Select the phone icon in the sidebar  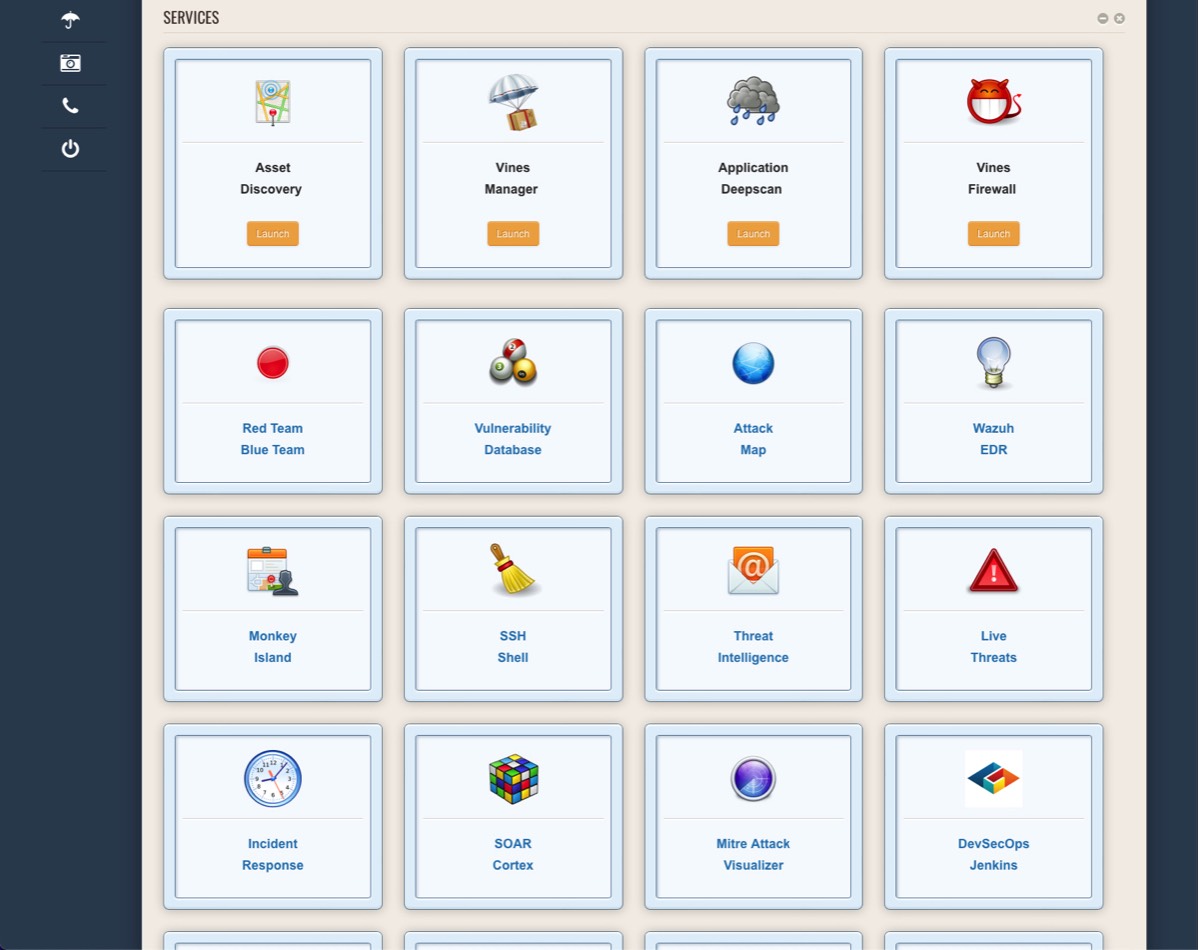tap(70, 105)
